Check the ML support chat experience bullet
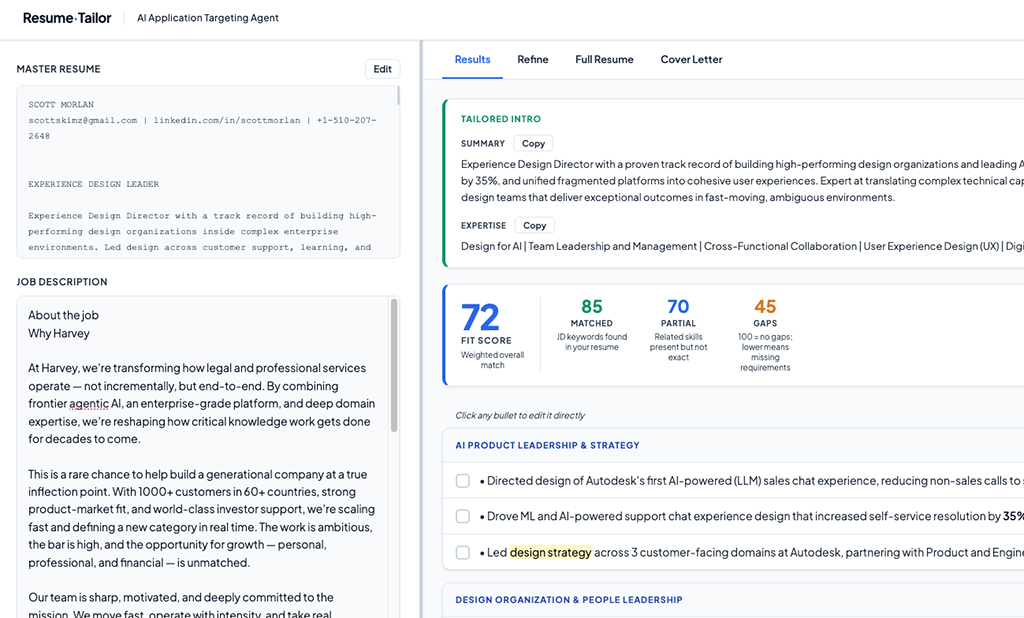1024x618 pixels. click(463, 516)
